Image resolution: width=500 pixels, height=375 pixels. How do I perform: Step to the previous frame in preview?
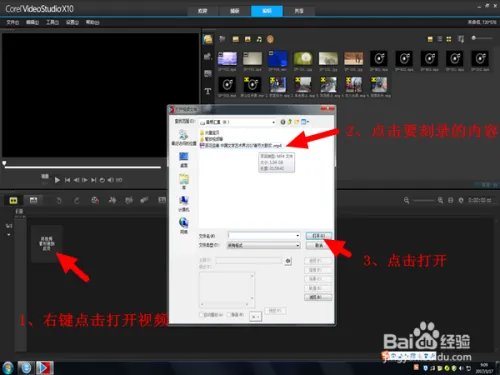[x=76, y=180]
